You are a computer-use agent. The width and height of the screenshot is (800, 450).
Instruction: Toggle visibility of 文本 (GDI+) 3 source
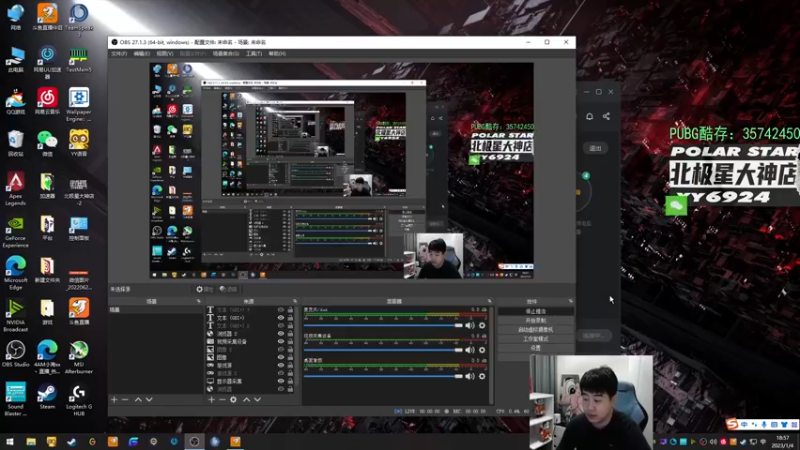pos(281,310)
